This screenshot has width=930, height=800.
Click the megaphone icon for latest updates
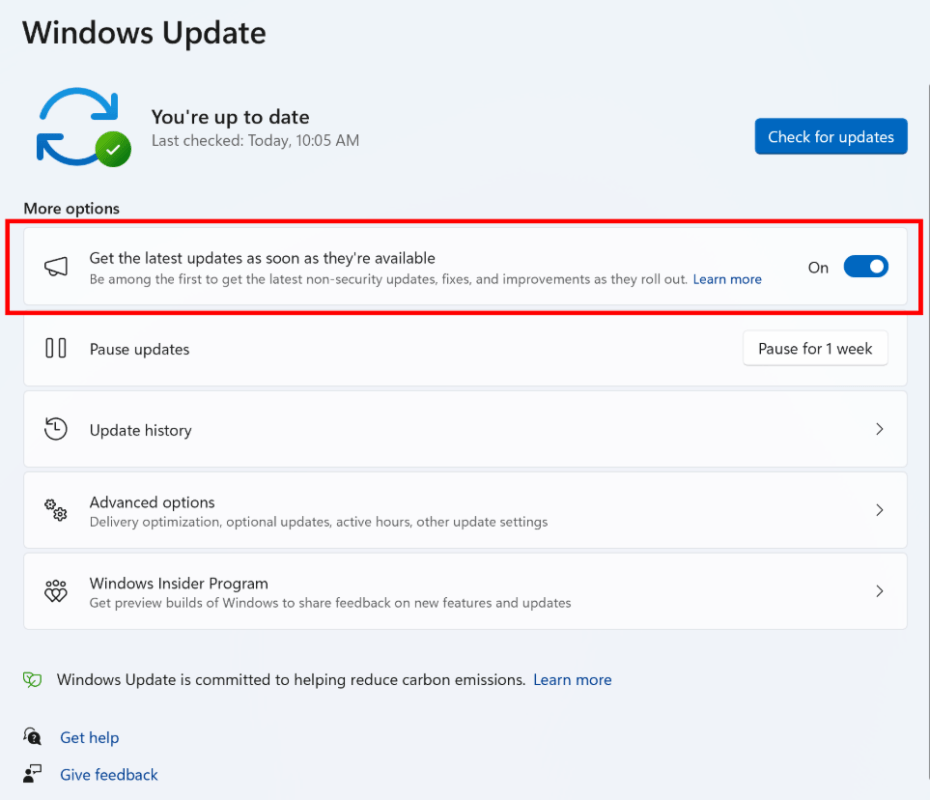click(56, 267)
